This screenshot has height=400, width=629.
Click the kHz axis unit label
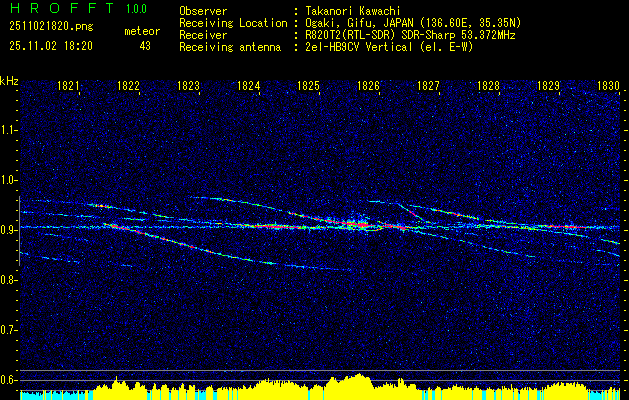coord(9,81)
